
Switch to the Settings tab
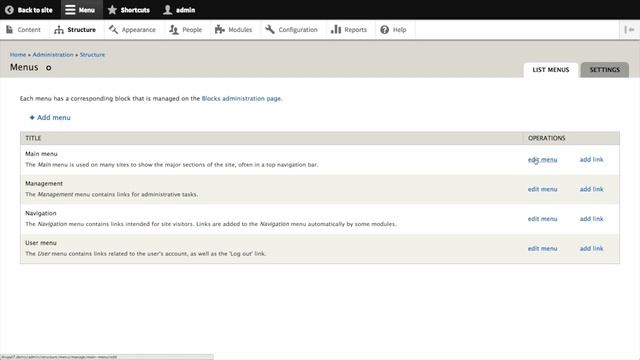pyautogui.click(x=604, y=70)
